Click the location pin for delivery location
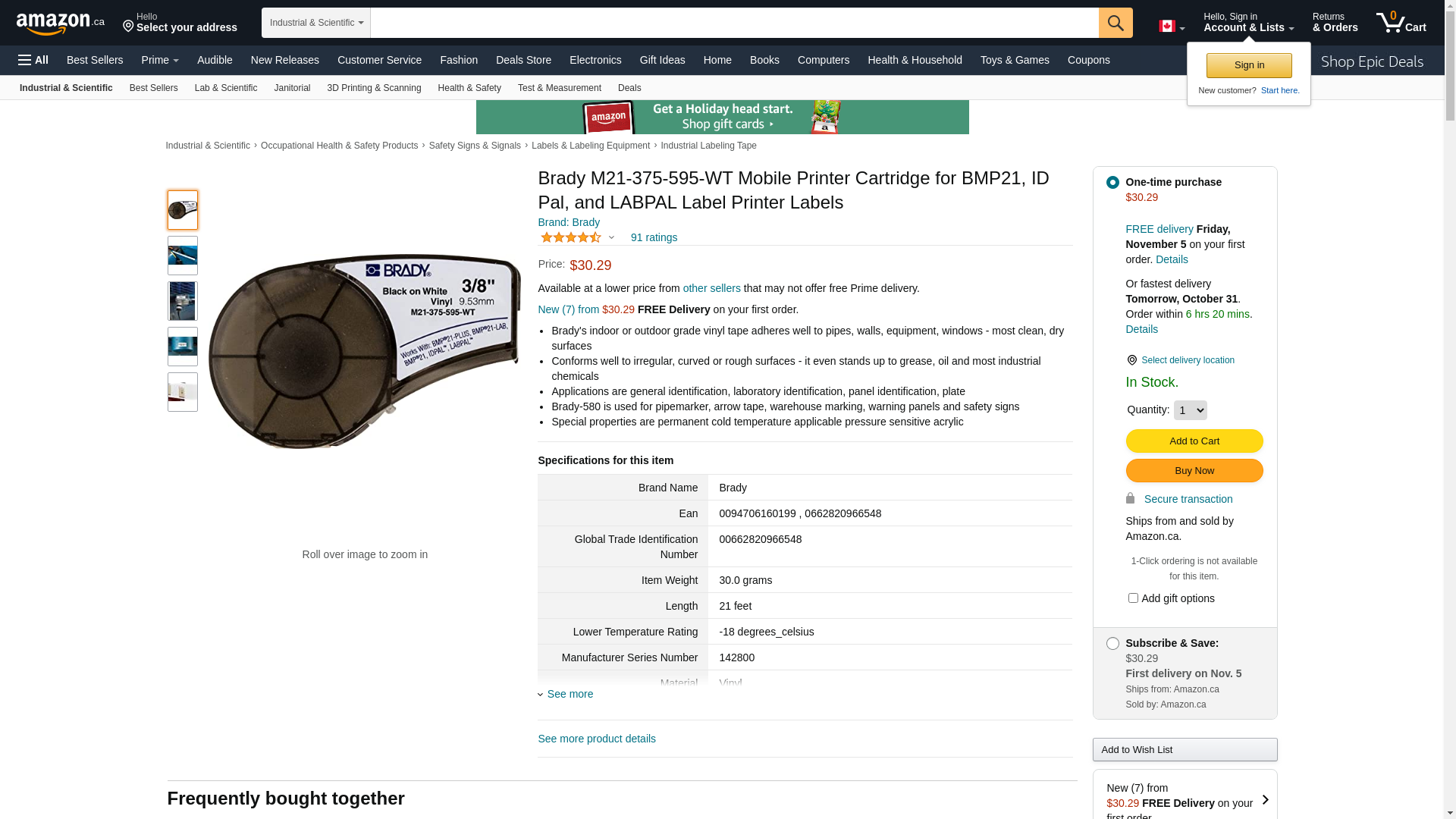Screen dimensions: 1456x819 pos(1131,360)
